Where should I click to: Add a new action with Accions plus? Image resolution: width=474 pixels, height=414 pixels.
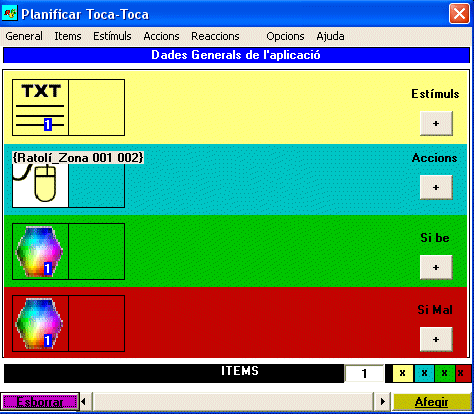tap(436, 187)
